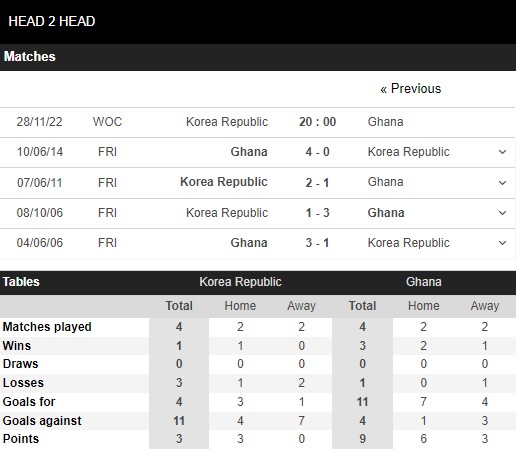Open bold Korea Republic in 07/06/11 row

(x=224, y=182)
